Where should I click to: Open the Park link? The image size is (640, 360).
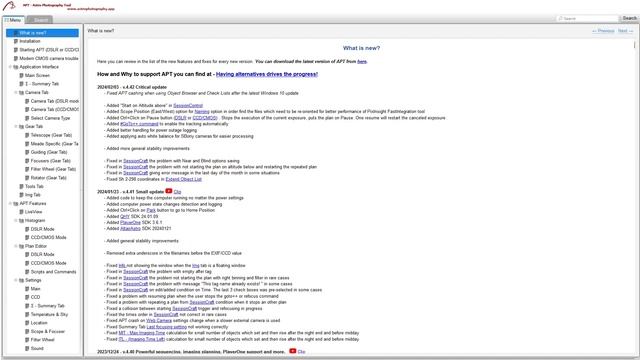click(151, 210)
